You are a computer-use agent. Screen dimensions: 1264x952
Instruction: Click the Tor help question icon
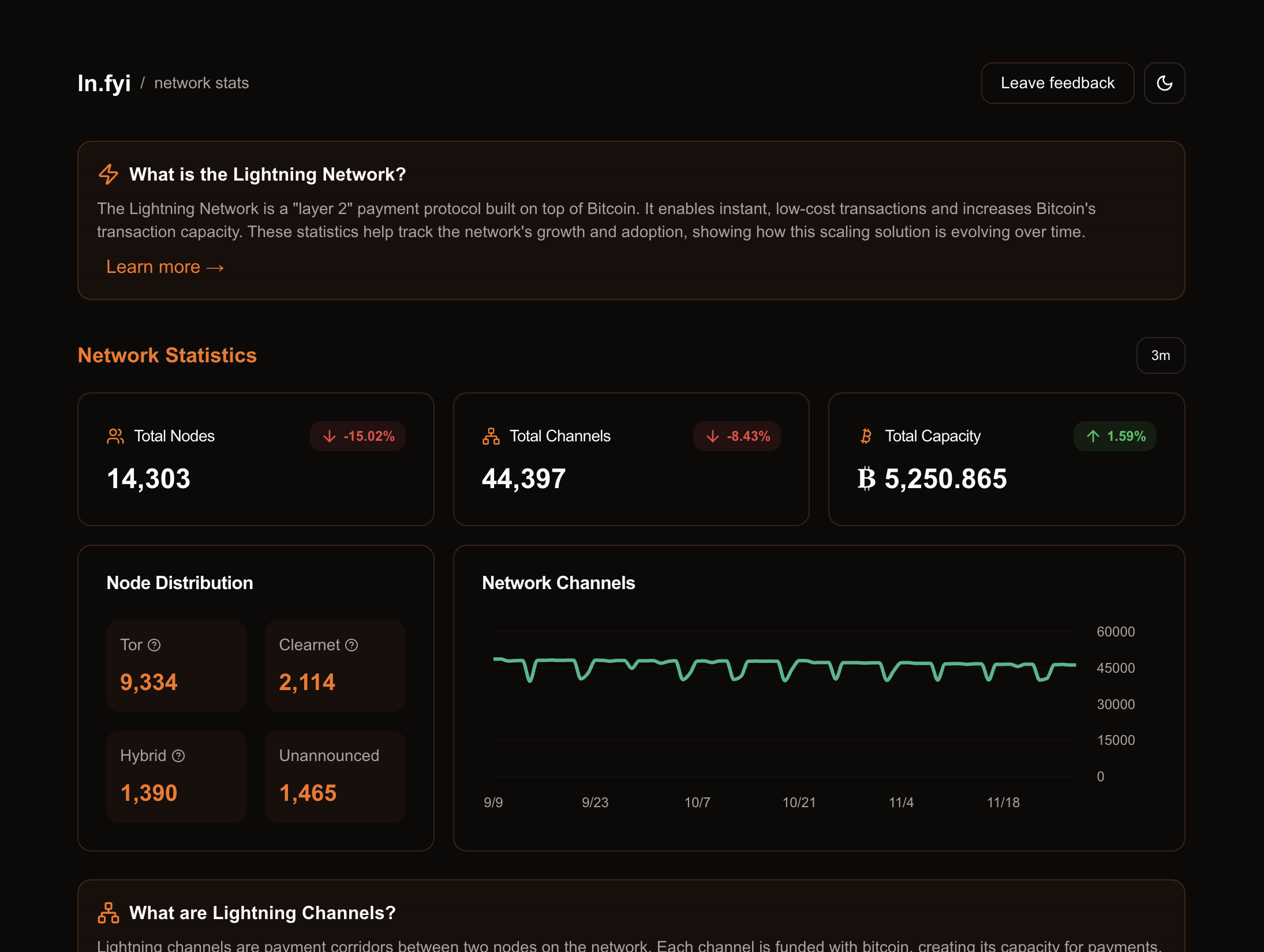point(154,645)
